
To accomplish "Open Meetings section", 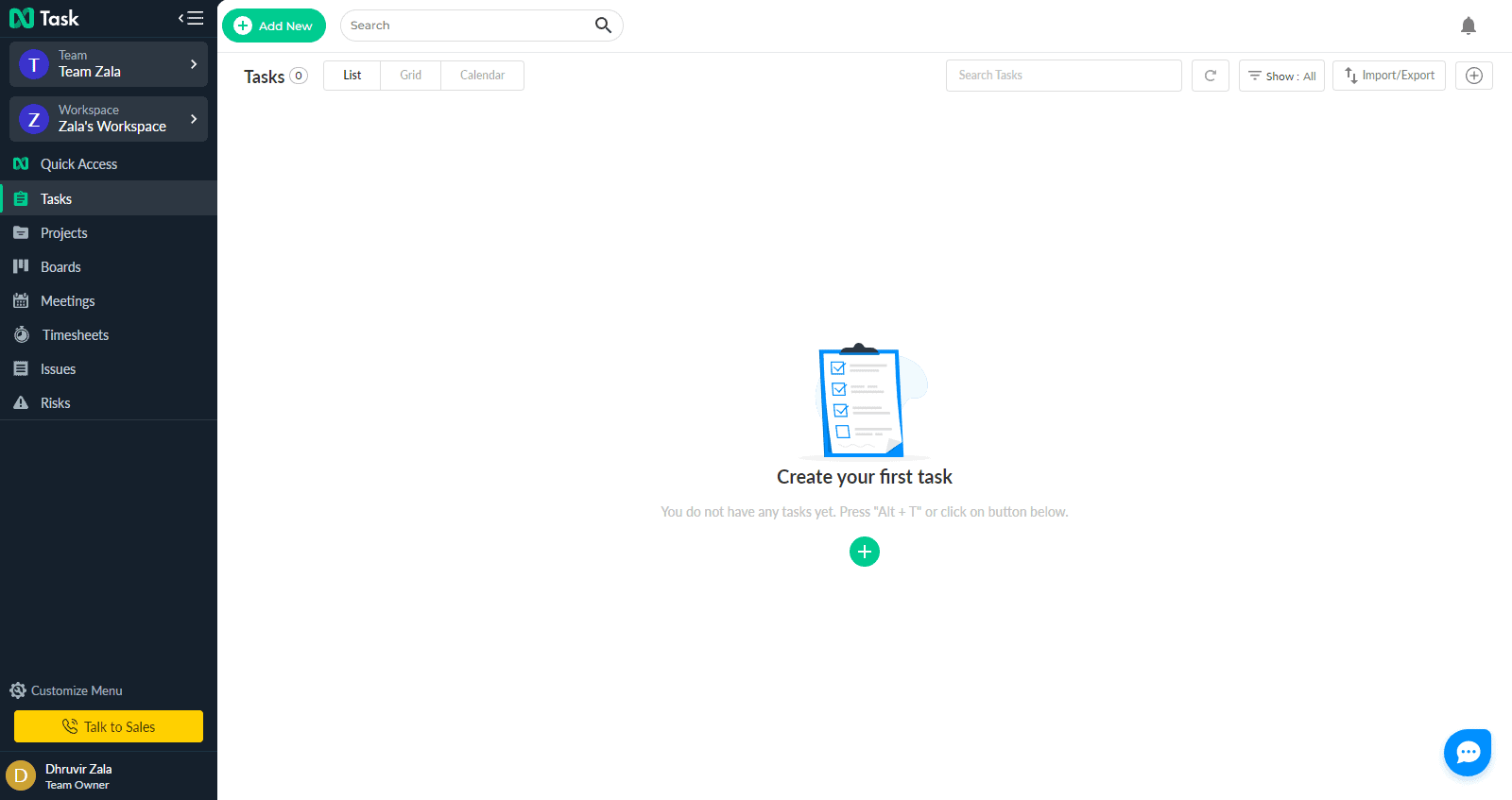I will (109, 300).
